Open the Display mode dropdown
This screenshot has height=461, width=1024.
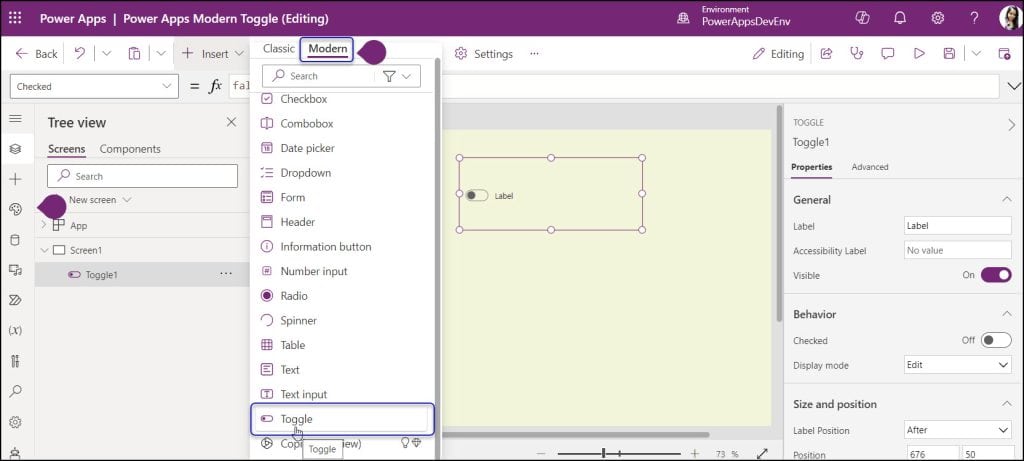957,365
